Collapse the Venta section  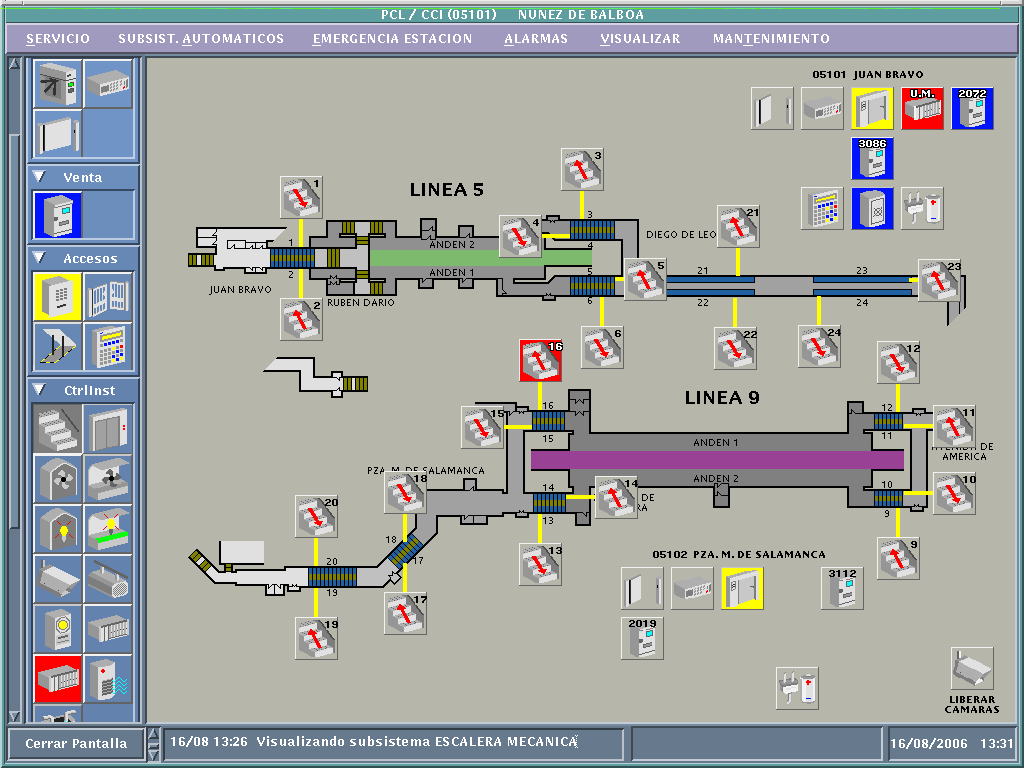click(x=40, y=177)
